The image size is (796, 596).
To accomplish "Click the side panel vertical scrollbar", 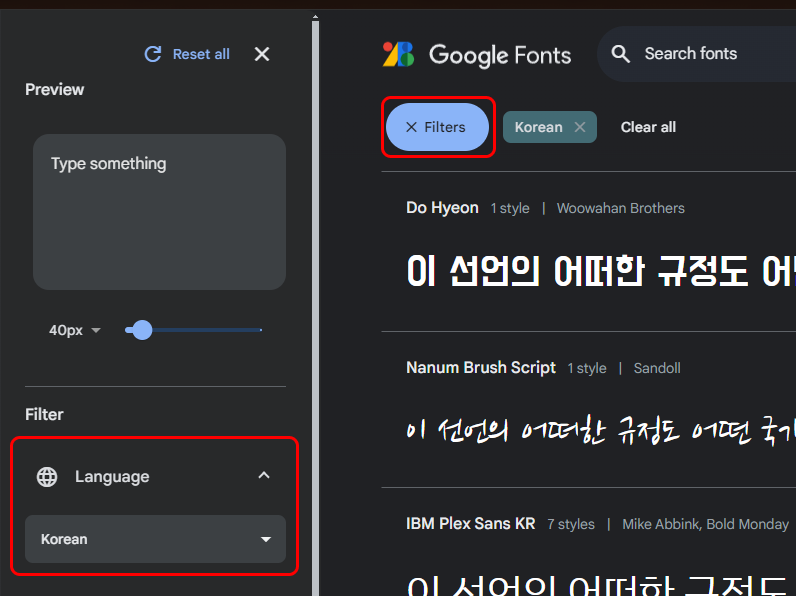I will pos(315,308).
